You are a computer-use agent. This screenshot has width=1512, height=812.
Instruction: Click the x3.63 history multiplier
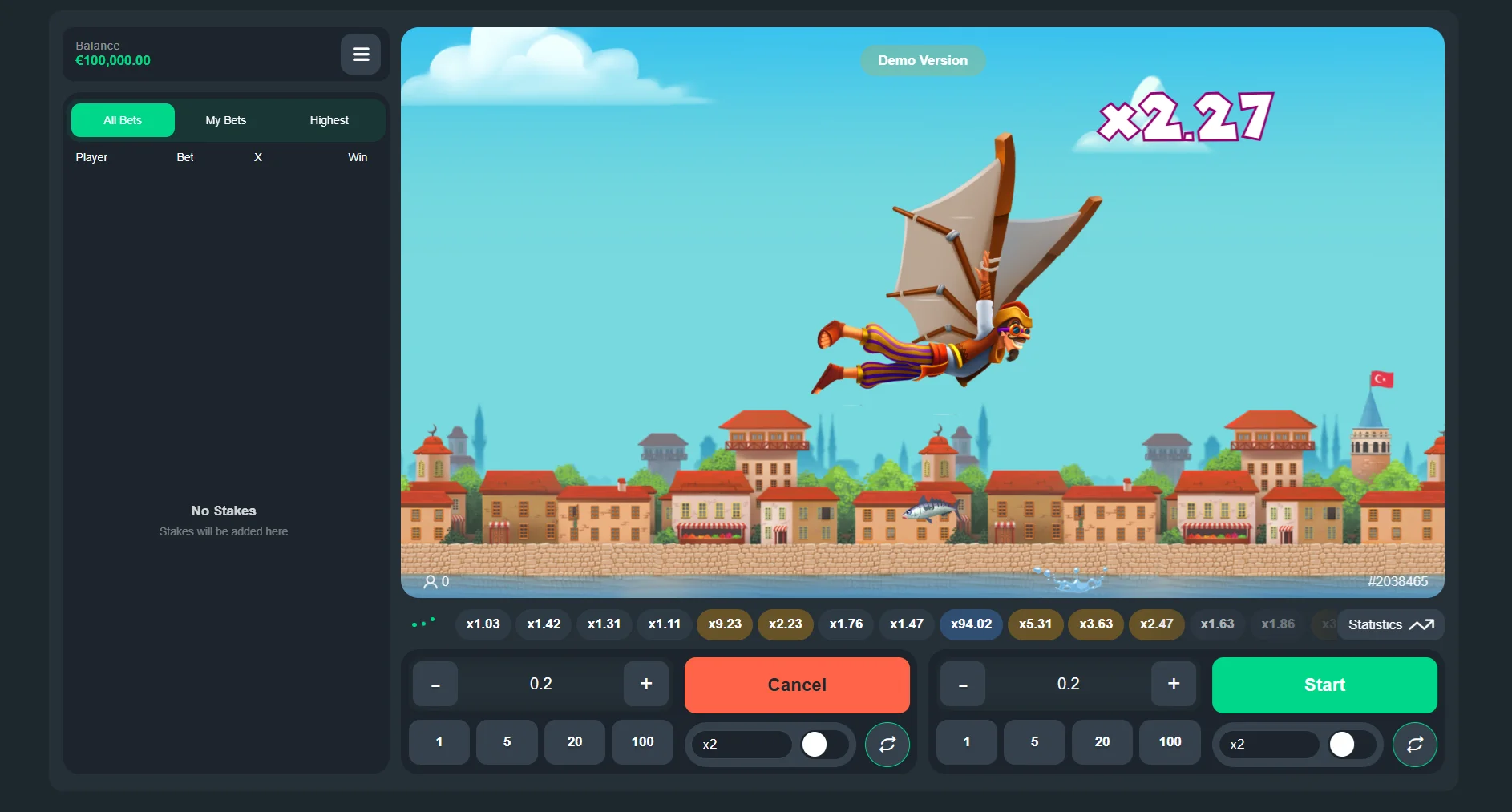point(1096,624)
